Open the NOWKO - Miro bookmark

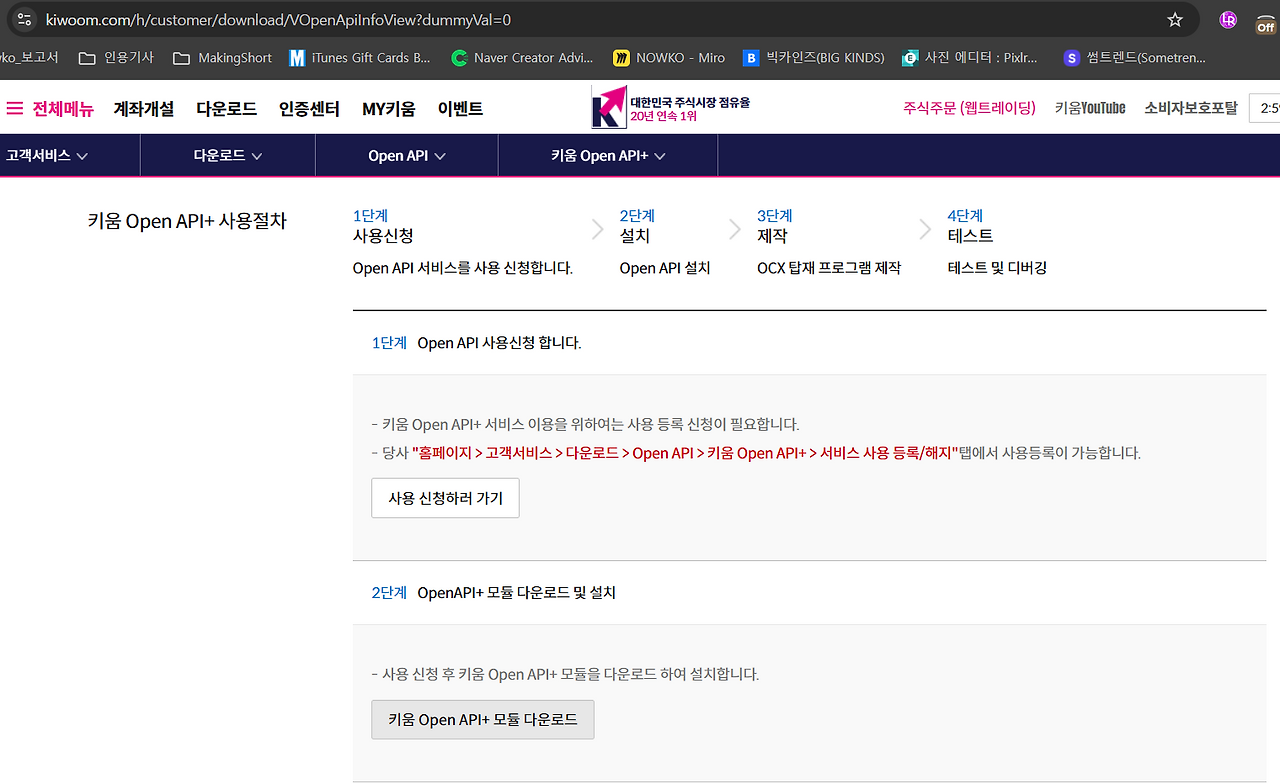pyautogui.click(x=670, y=58)
